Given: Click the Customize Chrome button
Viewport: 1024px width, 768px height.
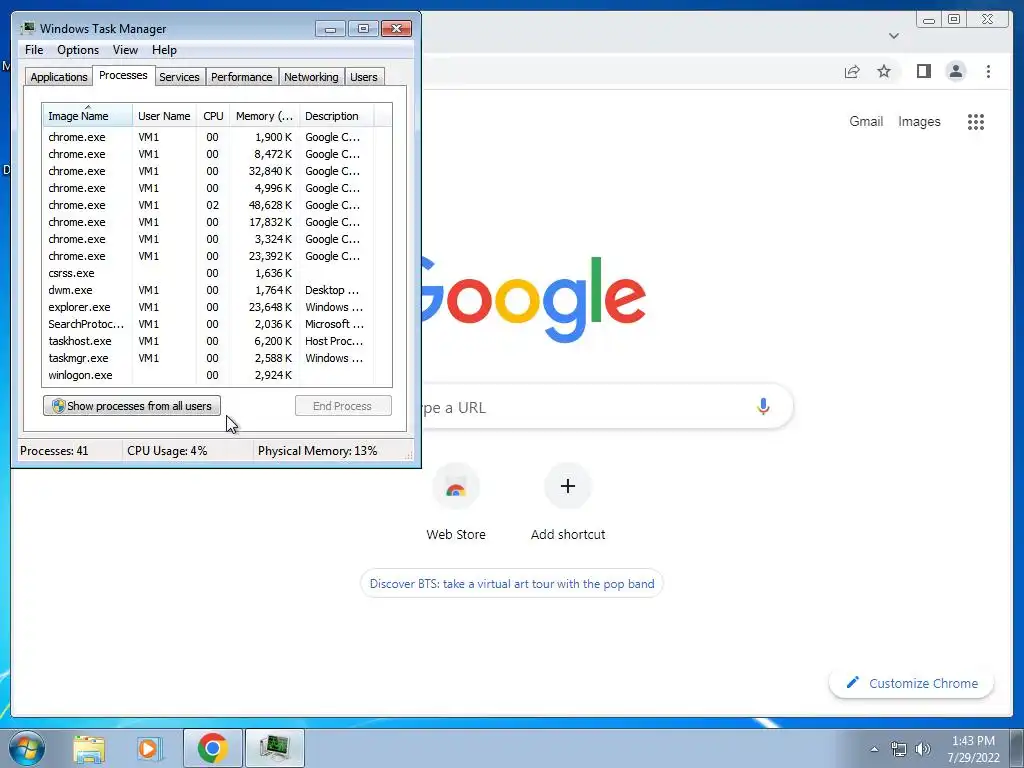Looking at the screenshot, I should pos(912,683).
